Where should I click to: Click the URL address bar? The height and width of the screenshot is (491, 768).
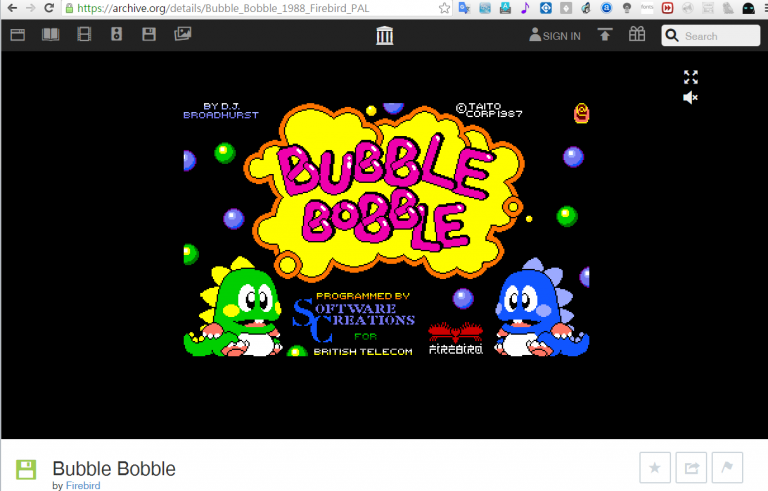tap(255, 8)
